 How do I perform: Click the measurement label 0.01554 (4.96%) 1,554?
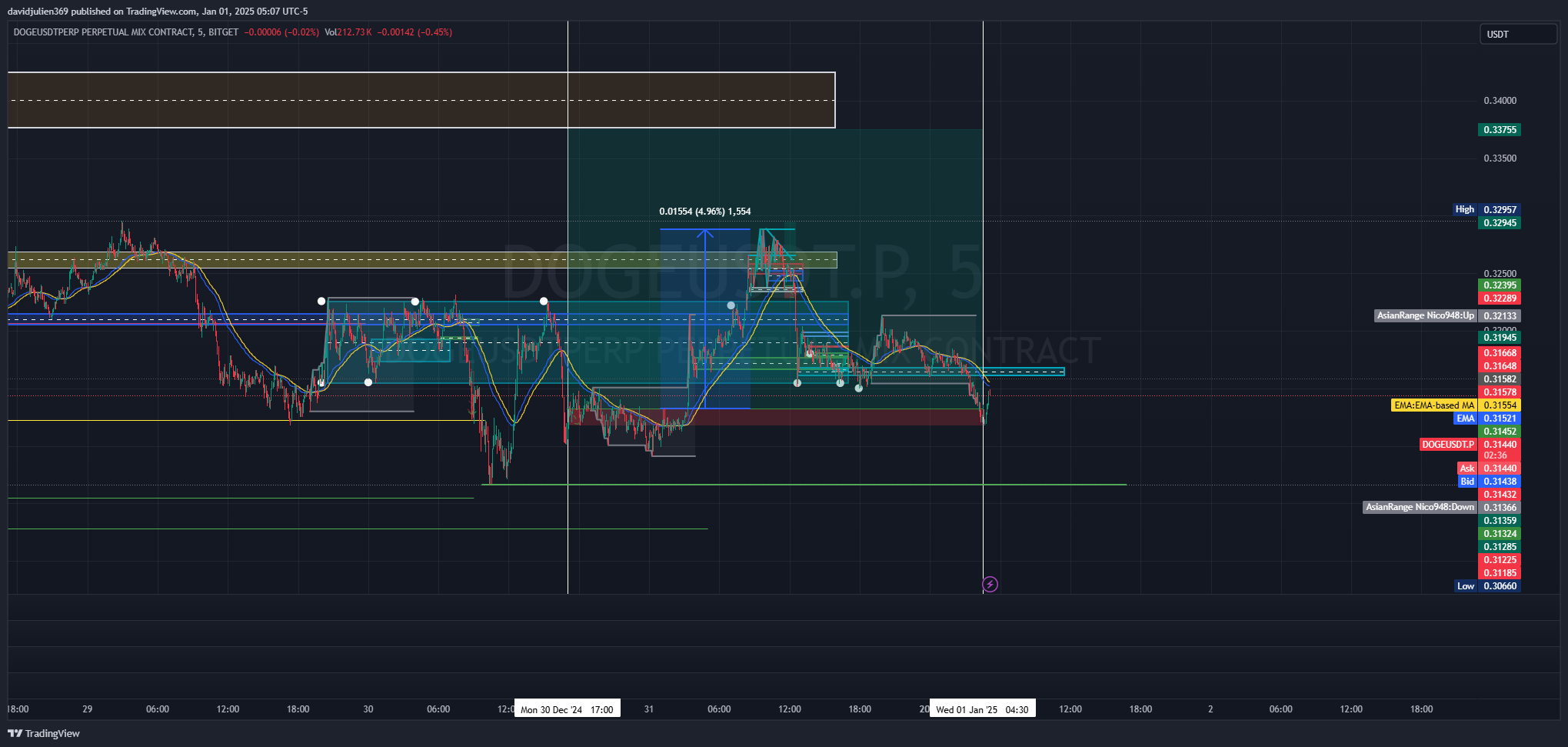(705, 212)
